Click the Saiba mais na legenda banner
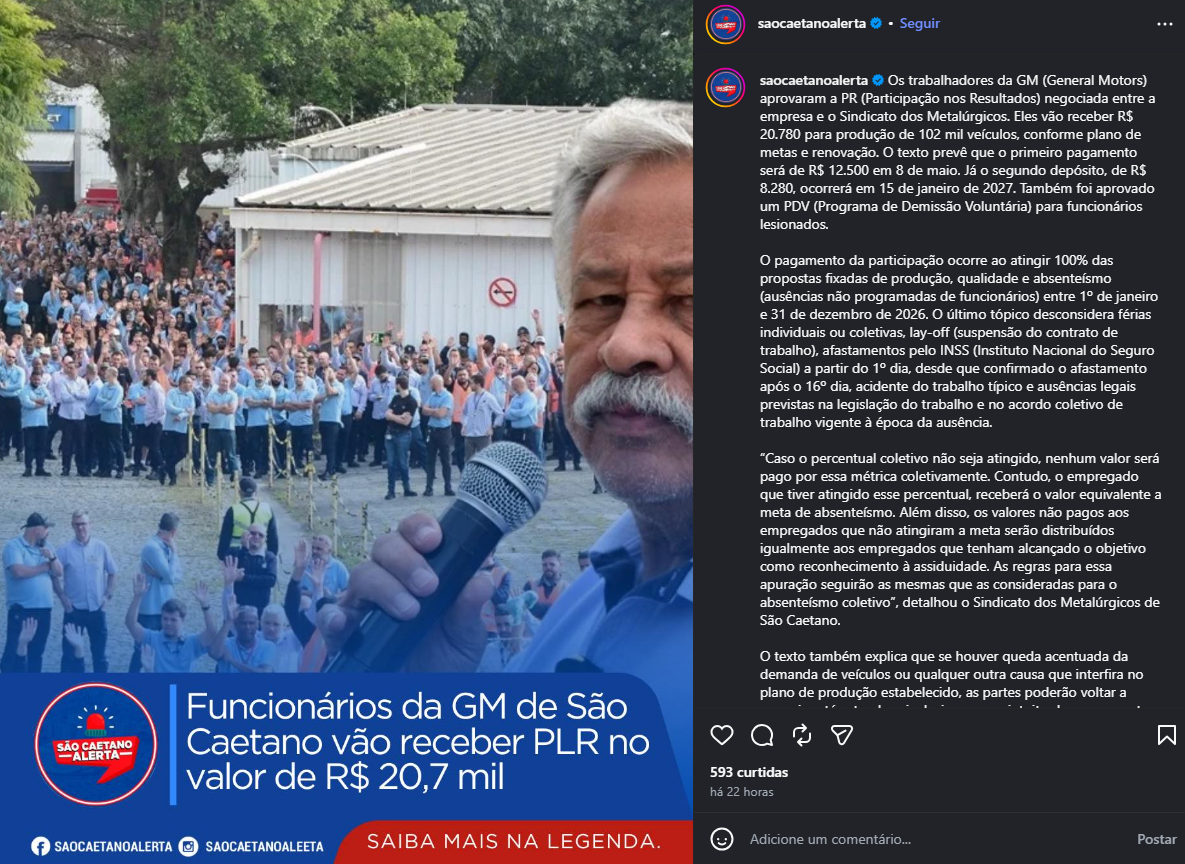Viewport: 1185px width, 864px height. 514,841
